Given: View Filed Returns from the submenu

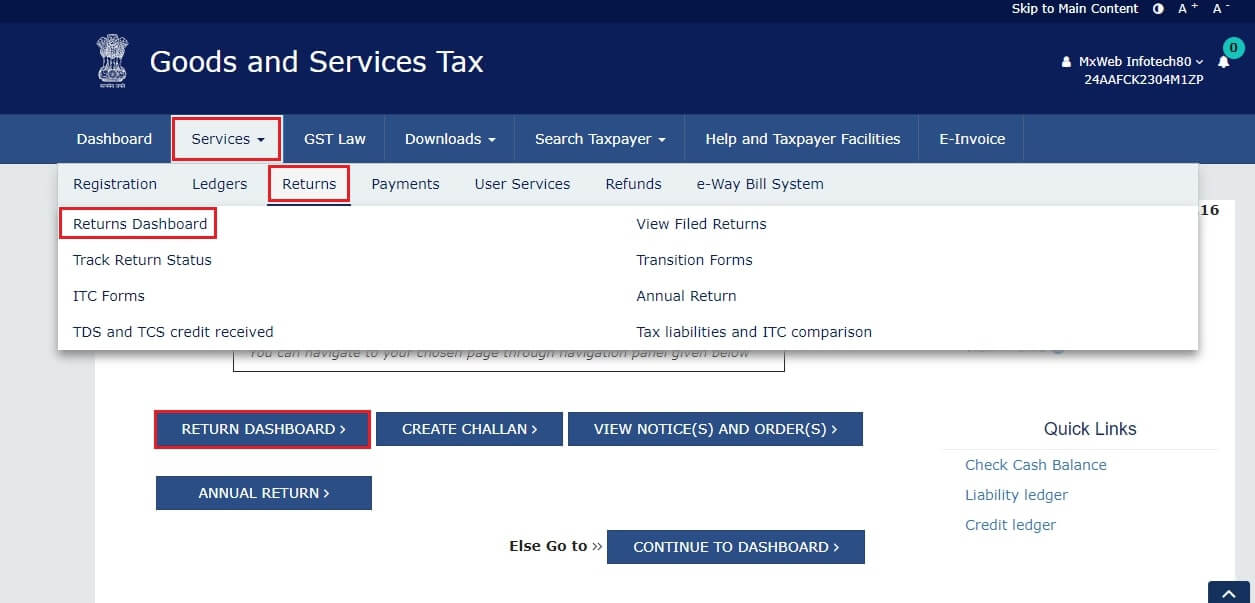Looking at the screenshot, I should pos(701,223).
